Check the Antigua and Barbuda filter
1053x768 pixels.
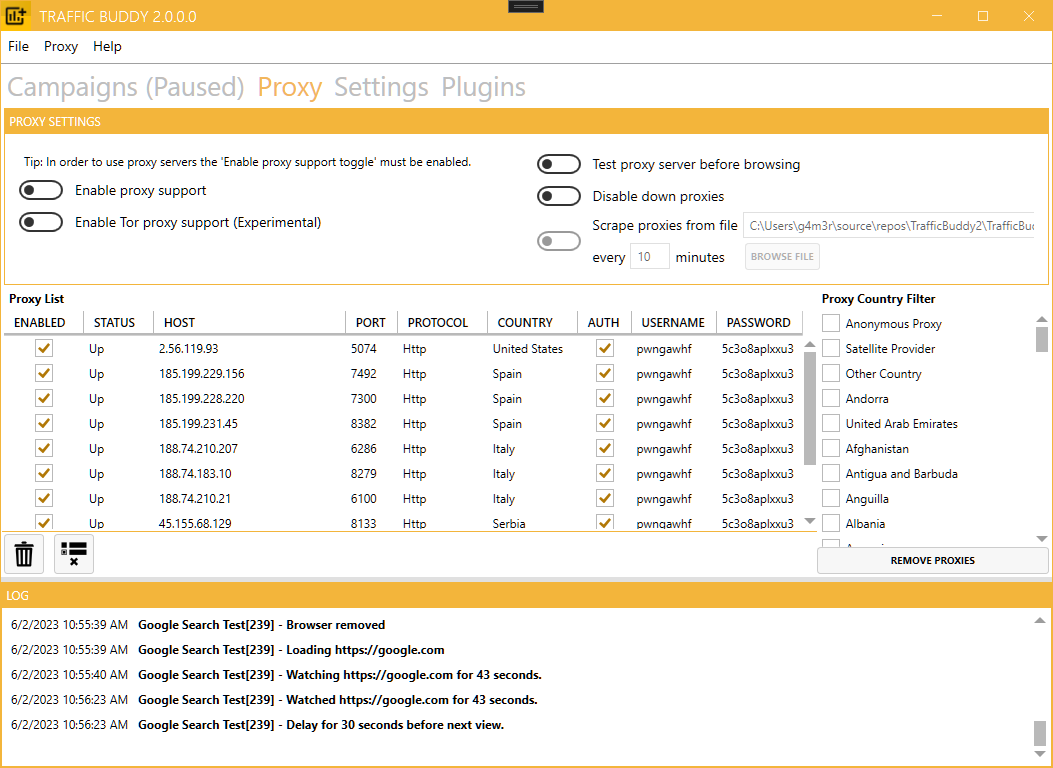(x=831, y=473)
